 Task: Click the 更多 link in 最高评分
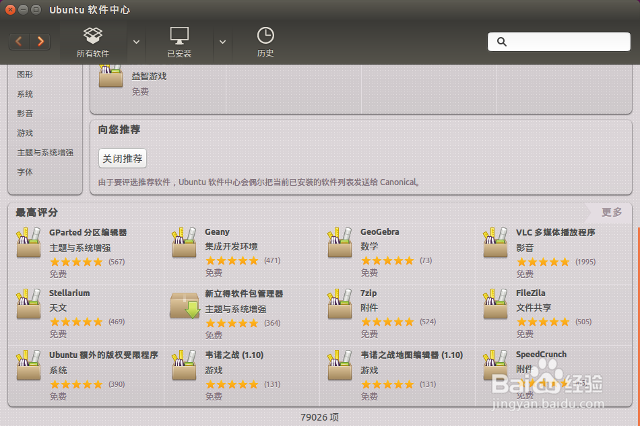(611, 212)
